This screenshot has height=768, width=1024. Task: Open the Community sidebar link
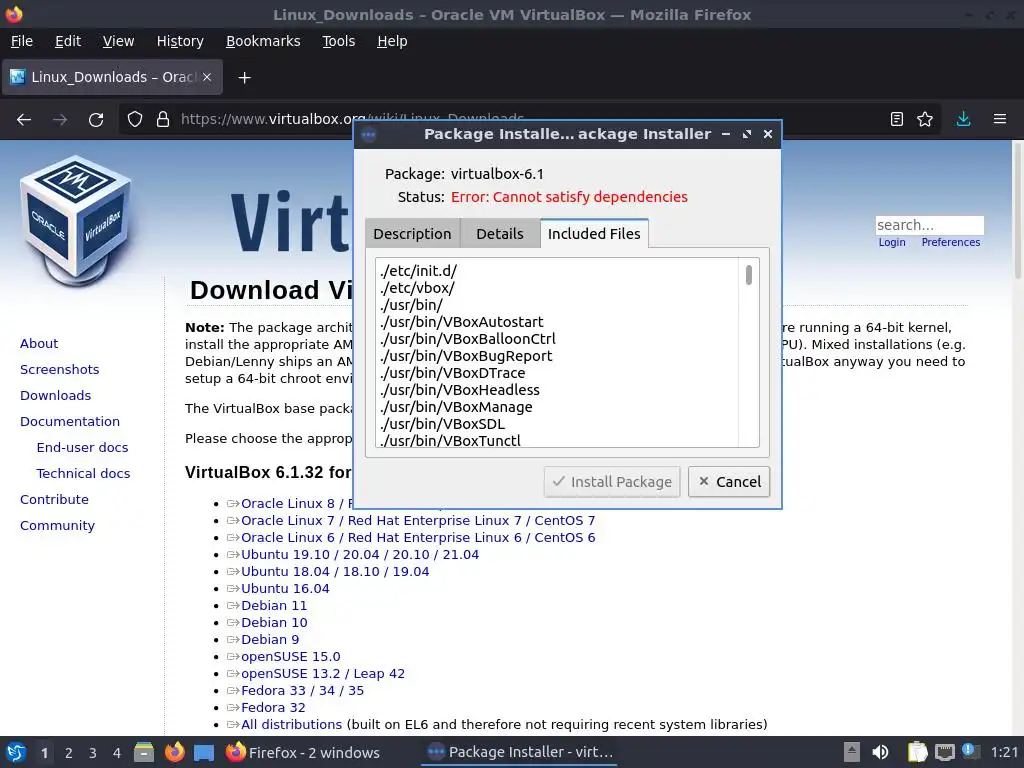57,526
